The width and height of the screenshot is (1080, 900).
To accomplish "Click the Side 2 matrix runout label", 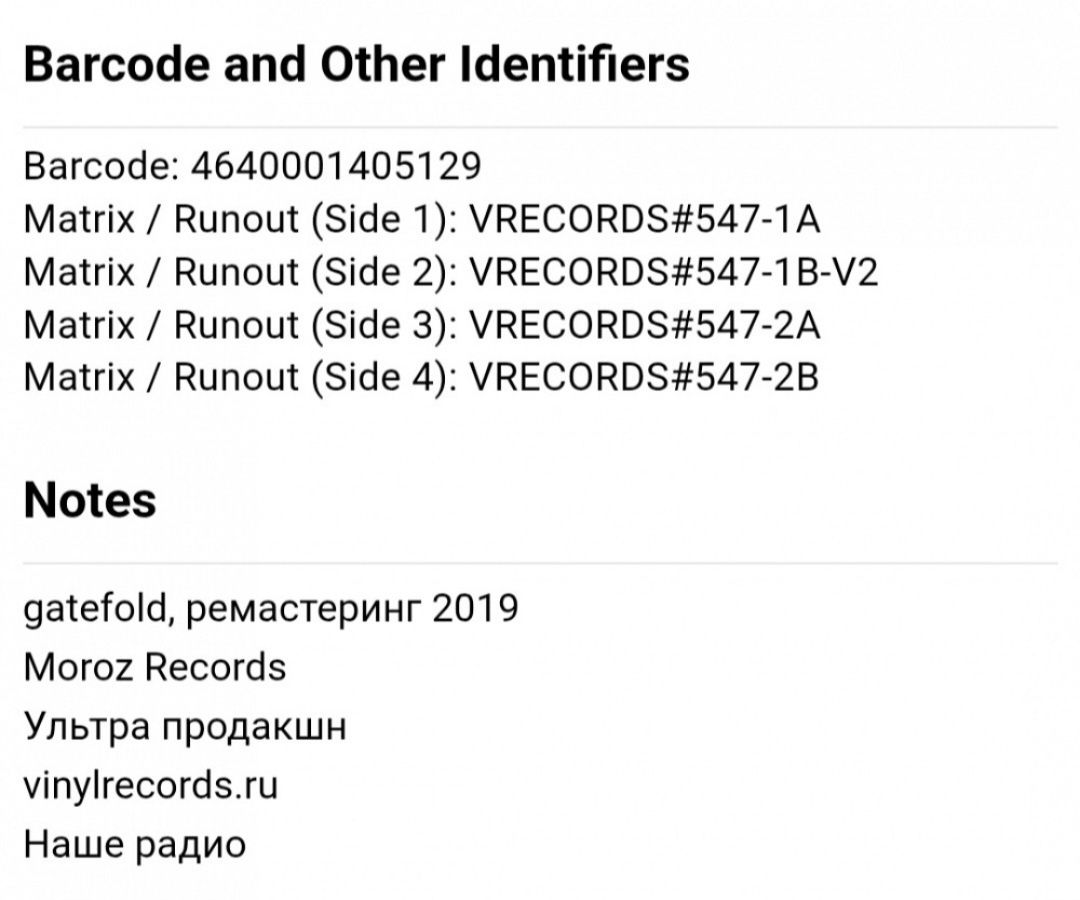I will point(240,273).
